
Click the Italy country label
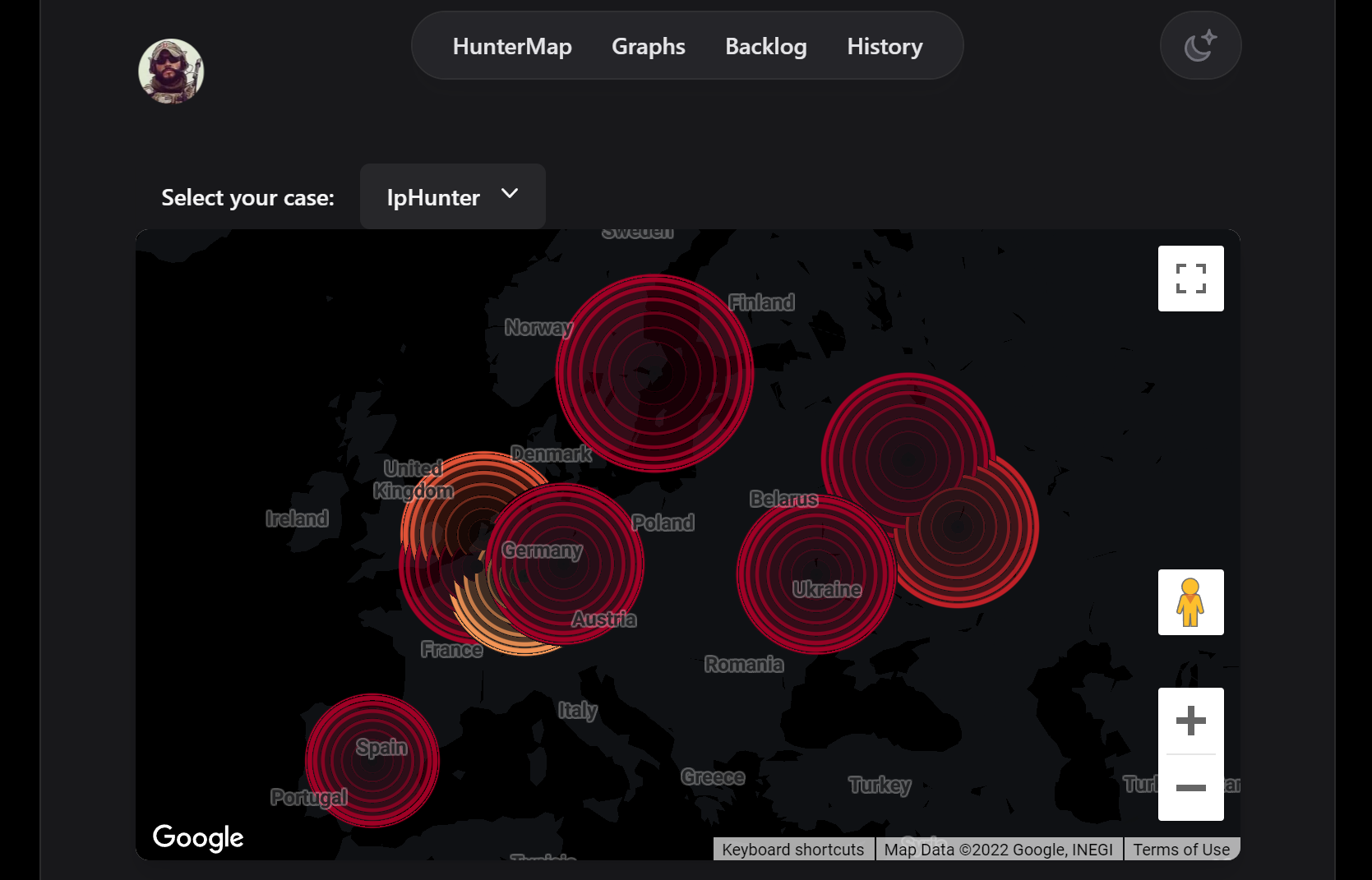pyautogui.click(x=578, y=710)
